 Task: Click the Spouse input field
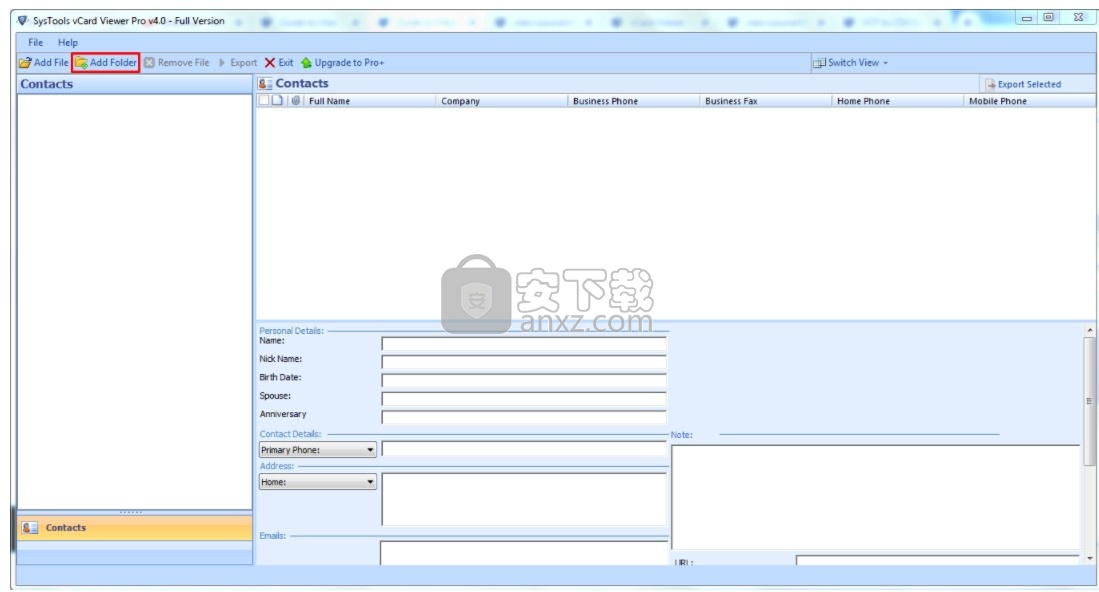click(x=524, y=399)
